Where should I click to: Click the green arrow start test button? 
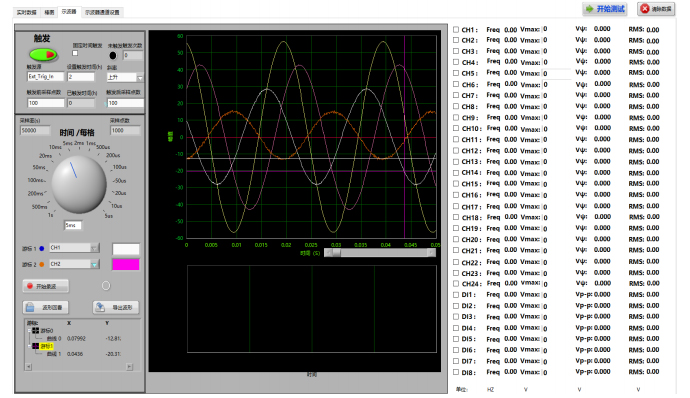(605, 9)
